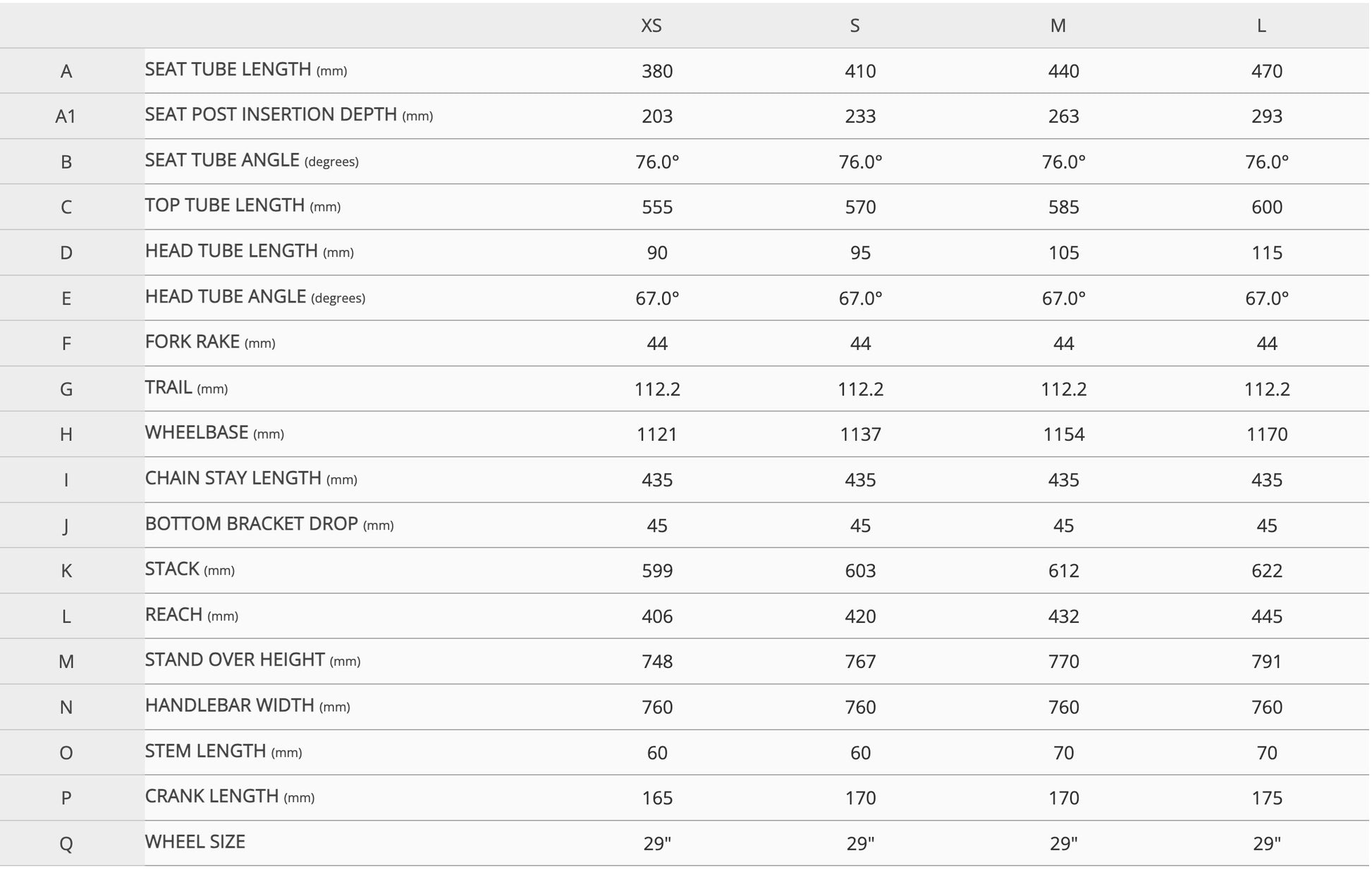1372x869 pixels.
Task: Click the row letter Q cell
Action: click(66, 844)
